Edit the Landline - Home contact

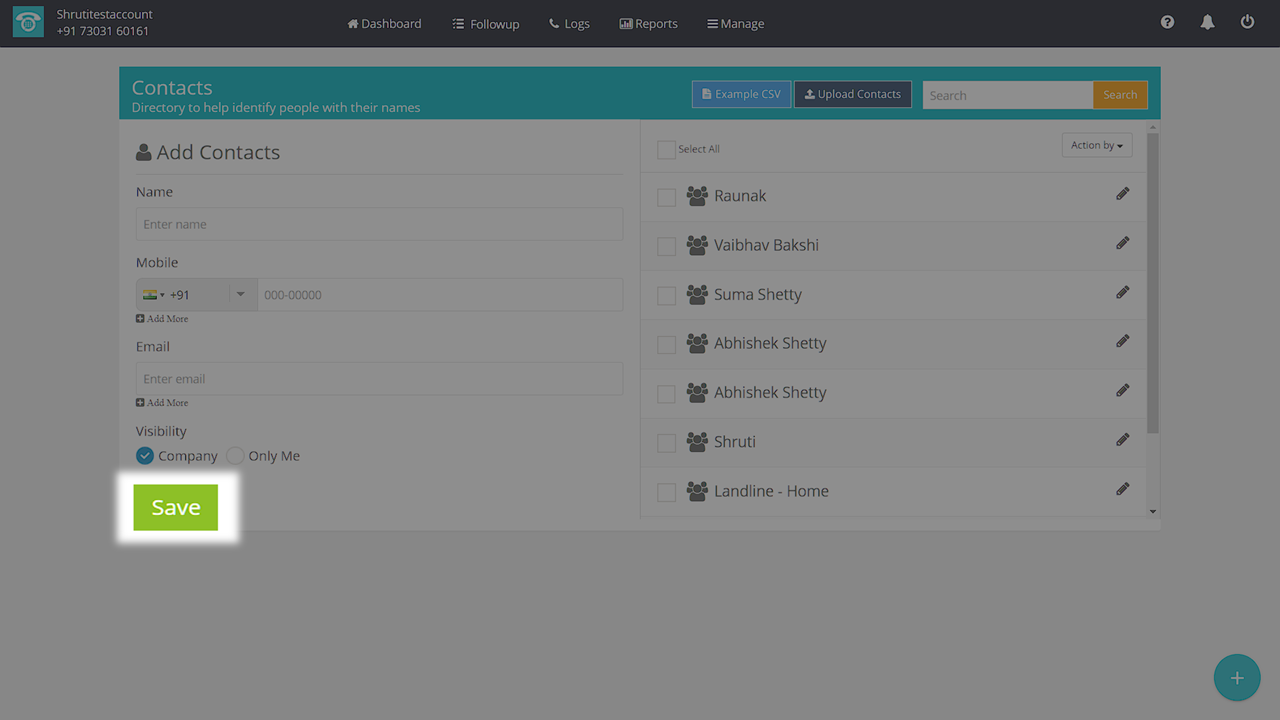(1122, 489)
